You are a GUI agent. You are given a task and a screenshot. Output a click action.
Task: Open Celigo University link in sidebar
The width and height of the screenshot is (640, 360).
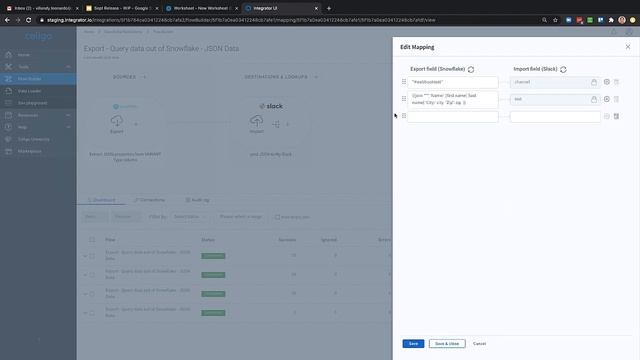[38, 139]
